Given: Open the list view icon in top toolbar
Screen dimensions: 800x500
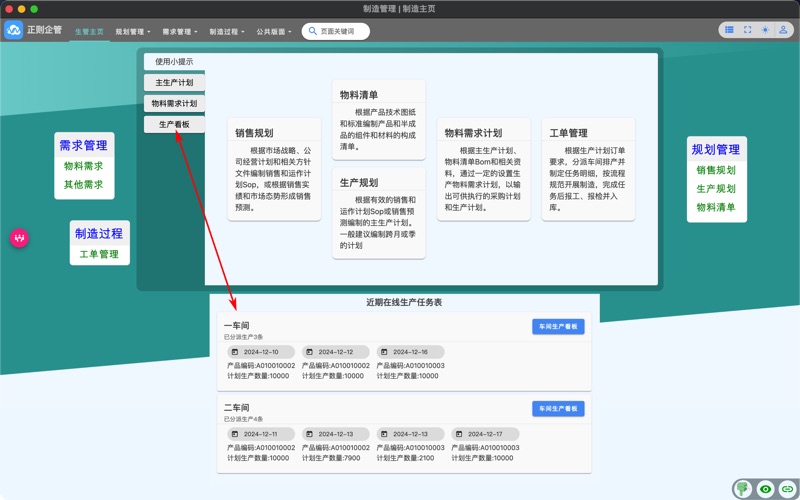Looking at the screenshot, I should coord(729,30).
